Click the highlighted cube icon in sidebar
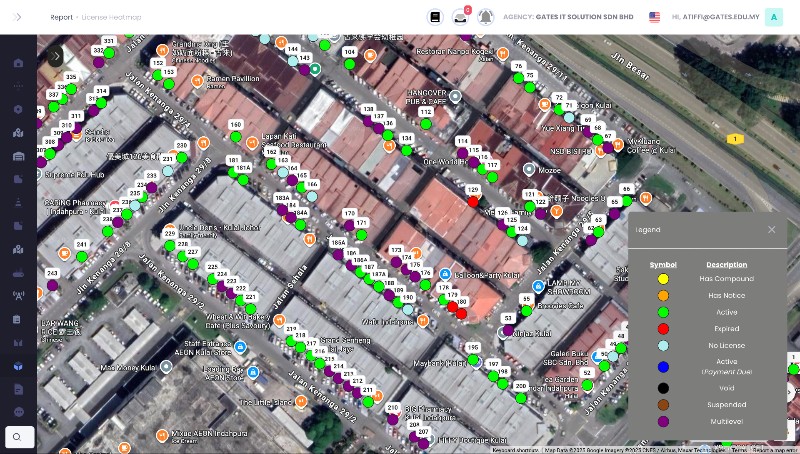800x454 pixels. pyautogui.click(x=18, y=366)
